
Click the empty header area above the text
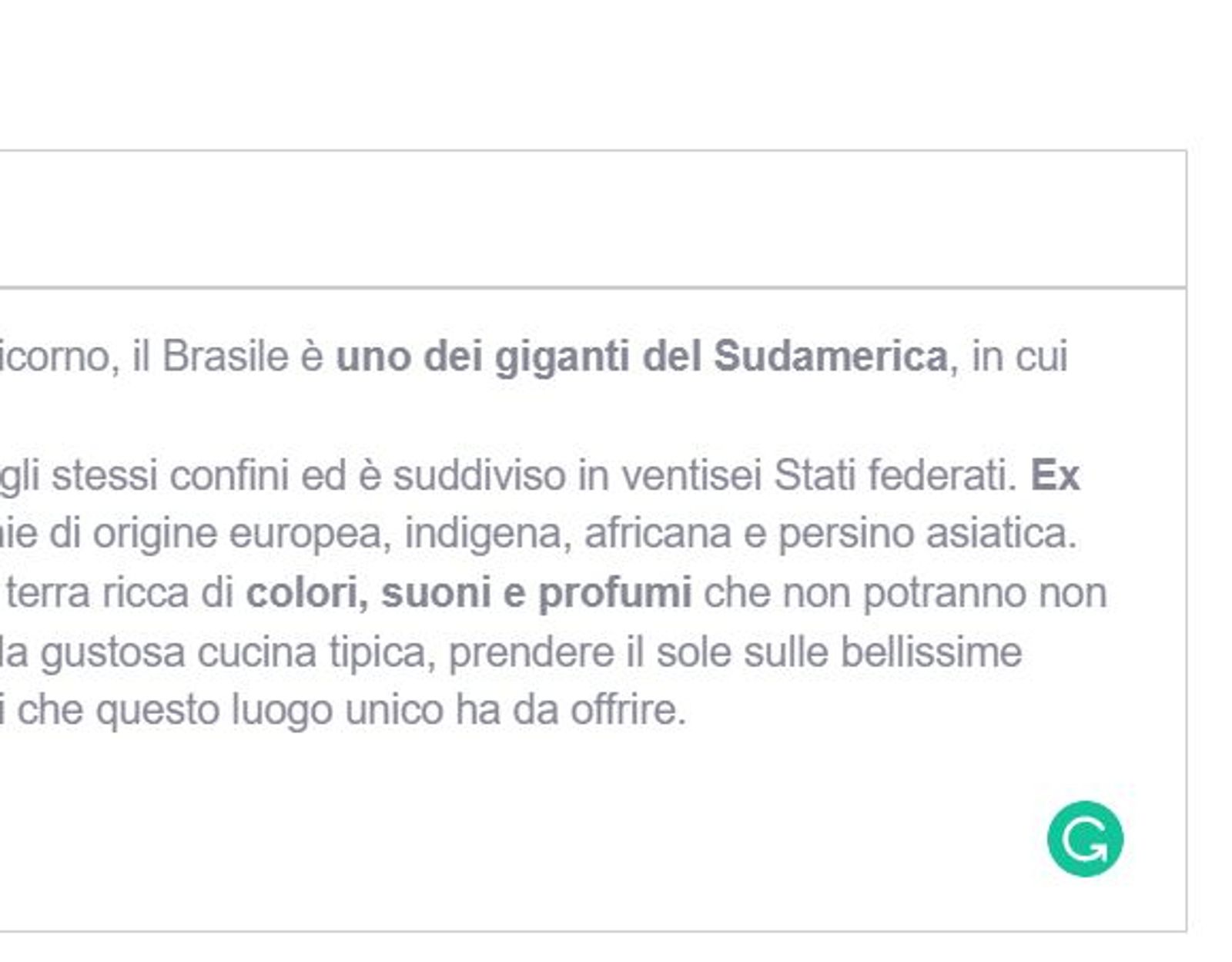(593, 220)
